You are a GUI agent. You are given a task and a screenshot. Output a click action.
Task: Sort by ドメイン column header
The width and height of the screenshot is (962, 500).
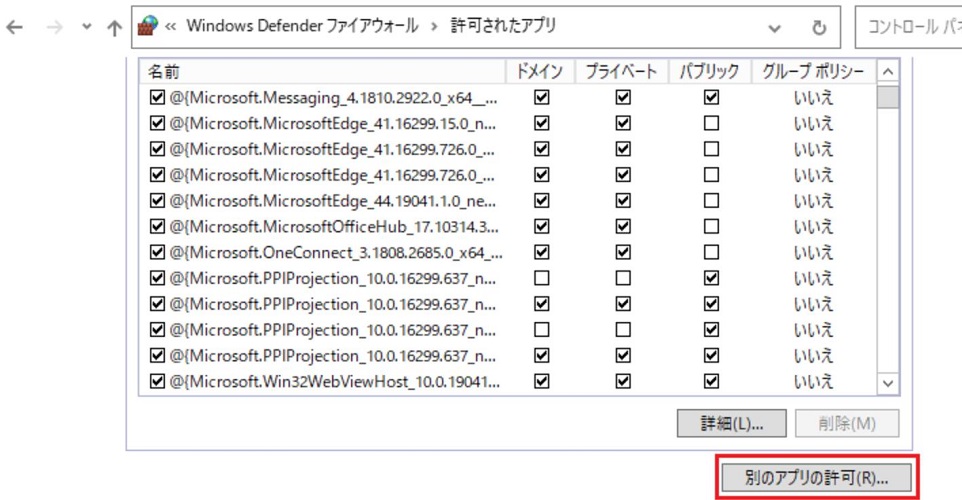[539, 71]
